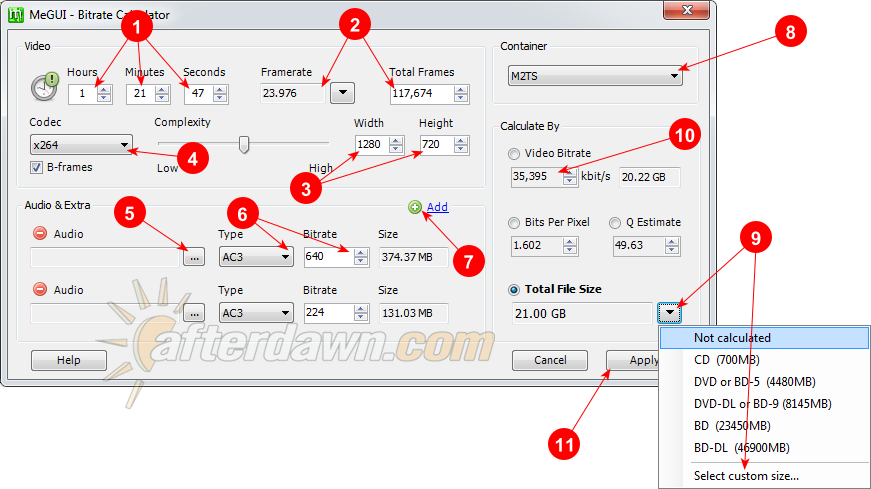Close the Bitrate Calculator window
This screenshot has height=489, width=871.
pos(687,10)
